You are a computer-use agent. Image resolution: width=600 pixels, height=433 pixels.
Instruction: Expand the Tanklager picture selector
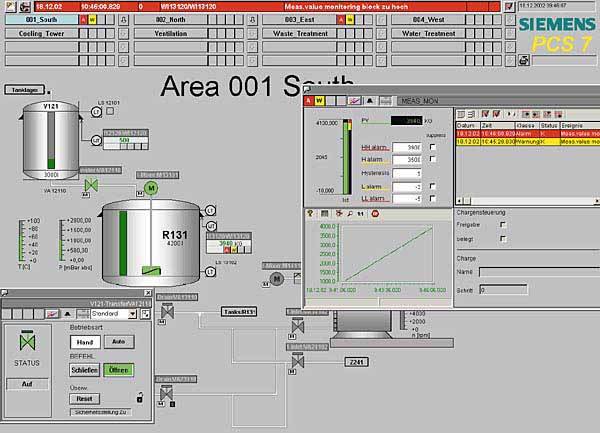click(x=24, y=89)
